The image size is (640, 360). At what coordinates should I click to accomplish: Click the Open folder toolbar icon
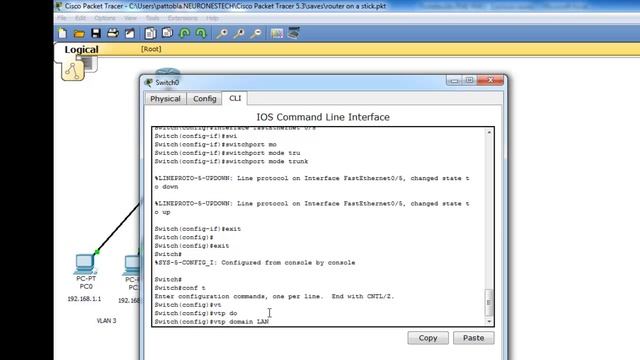[x=79, y=34]
